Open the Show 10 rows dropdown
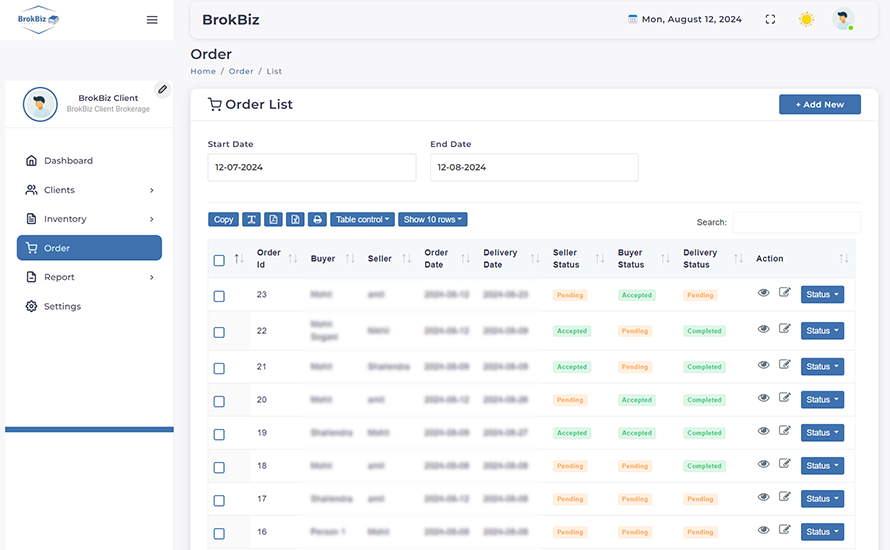 (x=432, y=220)
